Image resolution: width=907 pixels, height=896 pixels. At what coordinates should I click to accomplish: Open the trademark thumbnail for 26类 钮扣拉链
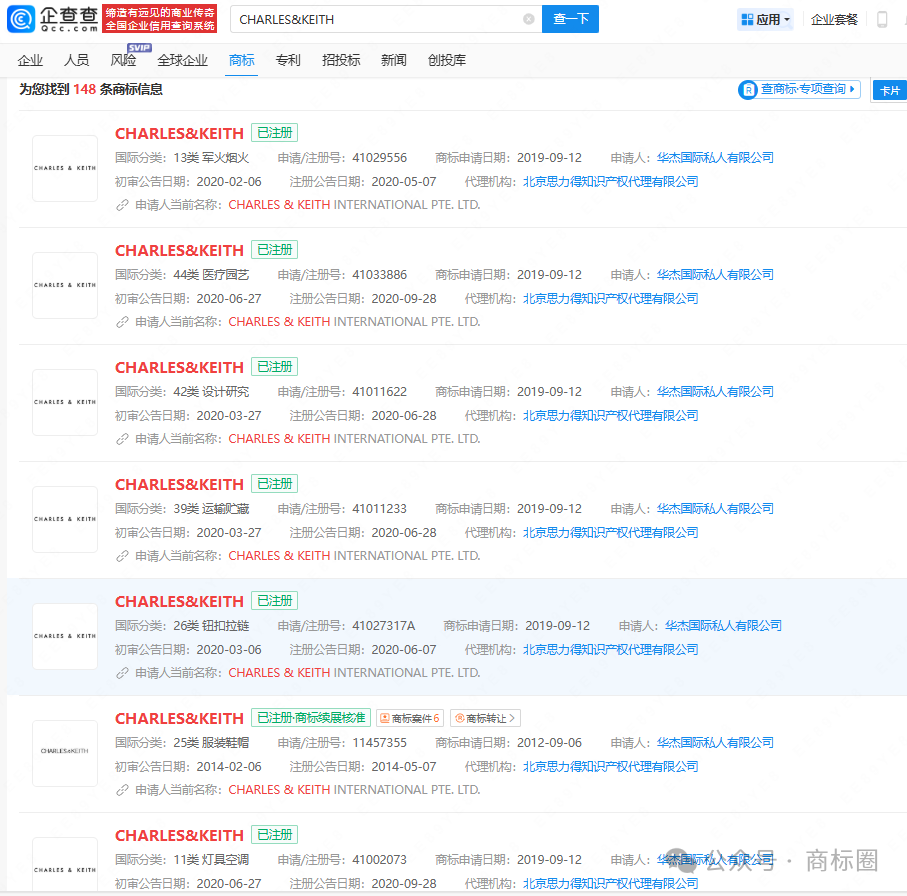click(65, 636)
